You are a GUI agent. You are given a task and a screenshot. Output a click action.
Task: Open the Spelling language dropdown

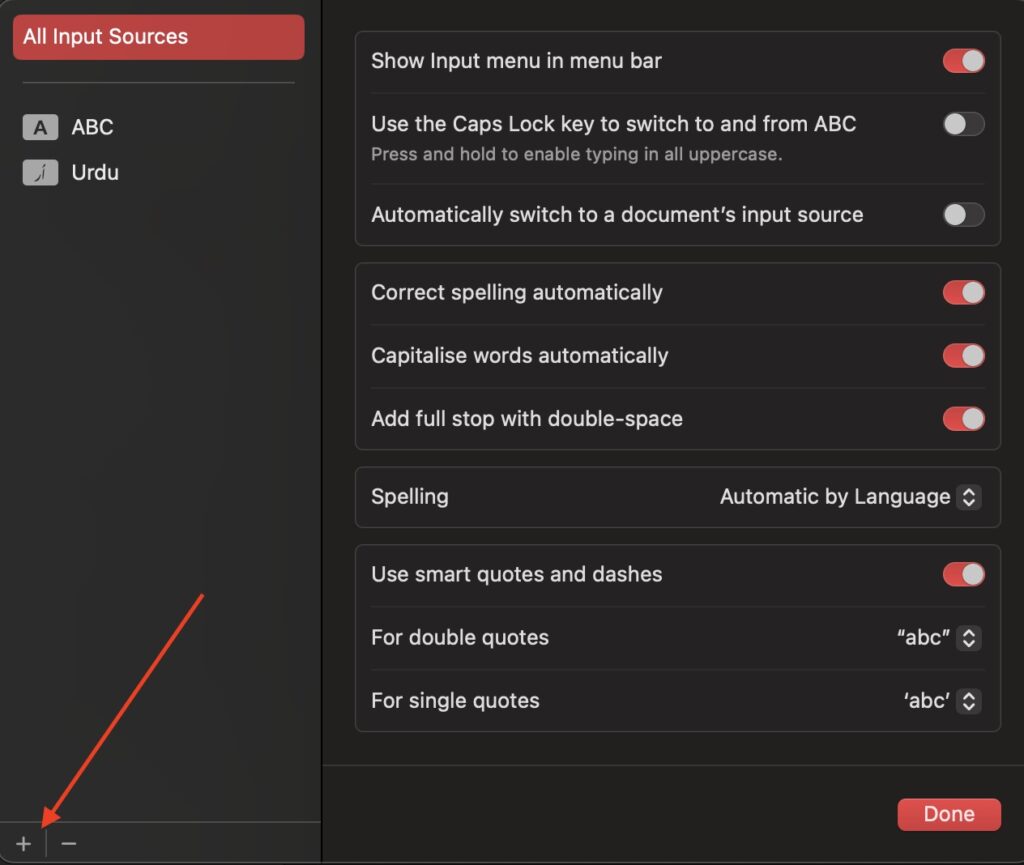(967, 496)
